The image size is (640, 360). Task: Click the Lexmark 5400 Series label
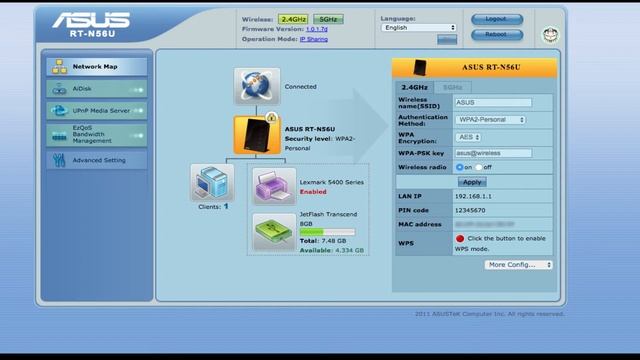pyautogui.click(x=331, y=182)
